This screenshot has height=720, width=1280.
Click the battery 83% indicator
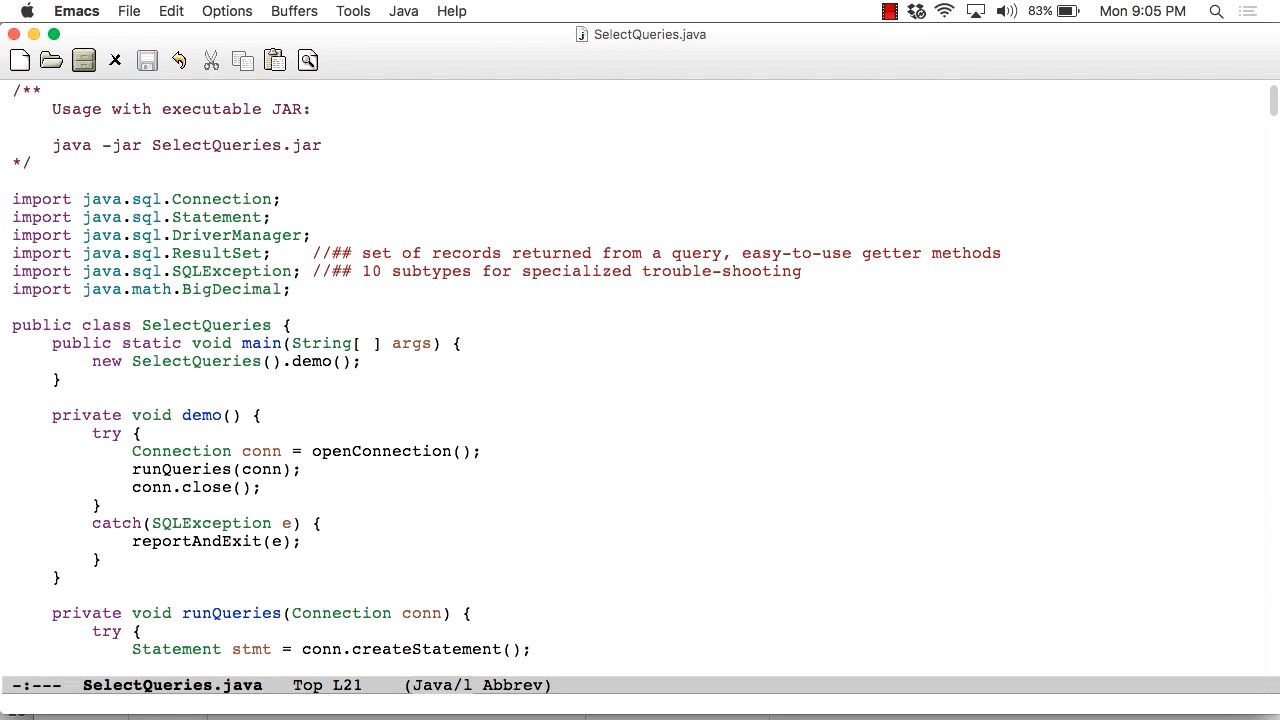tap(1053, 11)
